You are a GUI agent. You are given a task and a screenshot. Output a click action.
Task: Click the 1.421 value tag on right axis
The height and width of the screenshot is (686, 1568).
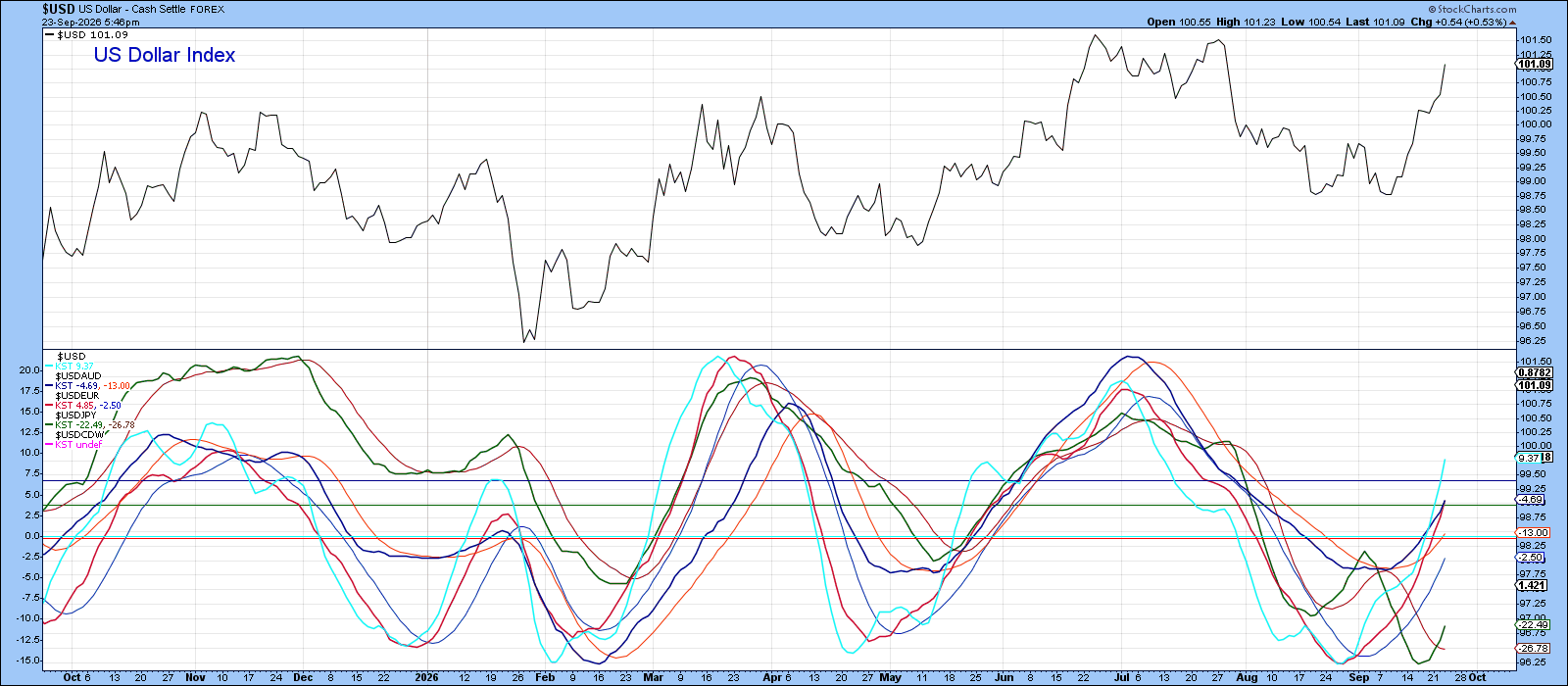click(1532, 585)
